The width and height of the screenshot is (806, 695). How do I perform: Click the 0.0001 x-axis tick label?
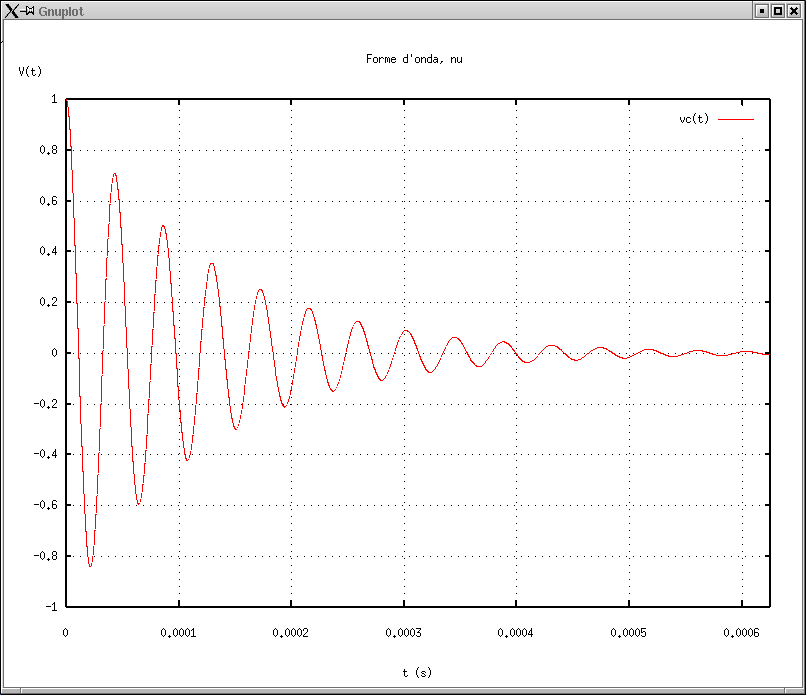[x=179, y=633]
